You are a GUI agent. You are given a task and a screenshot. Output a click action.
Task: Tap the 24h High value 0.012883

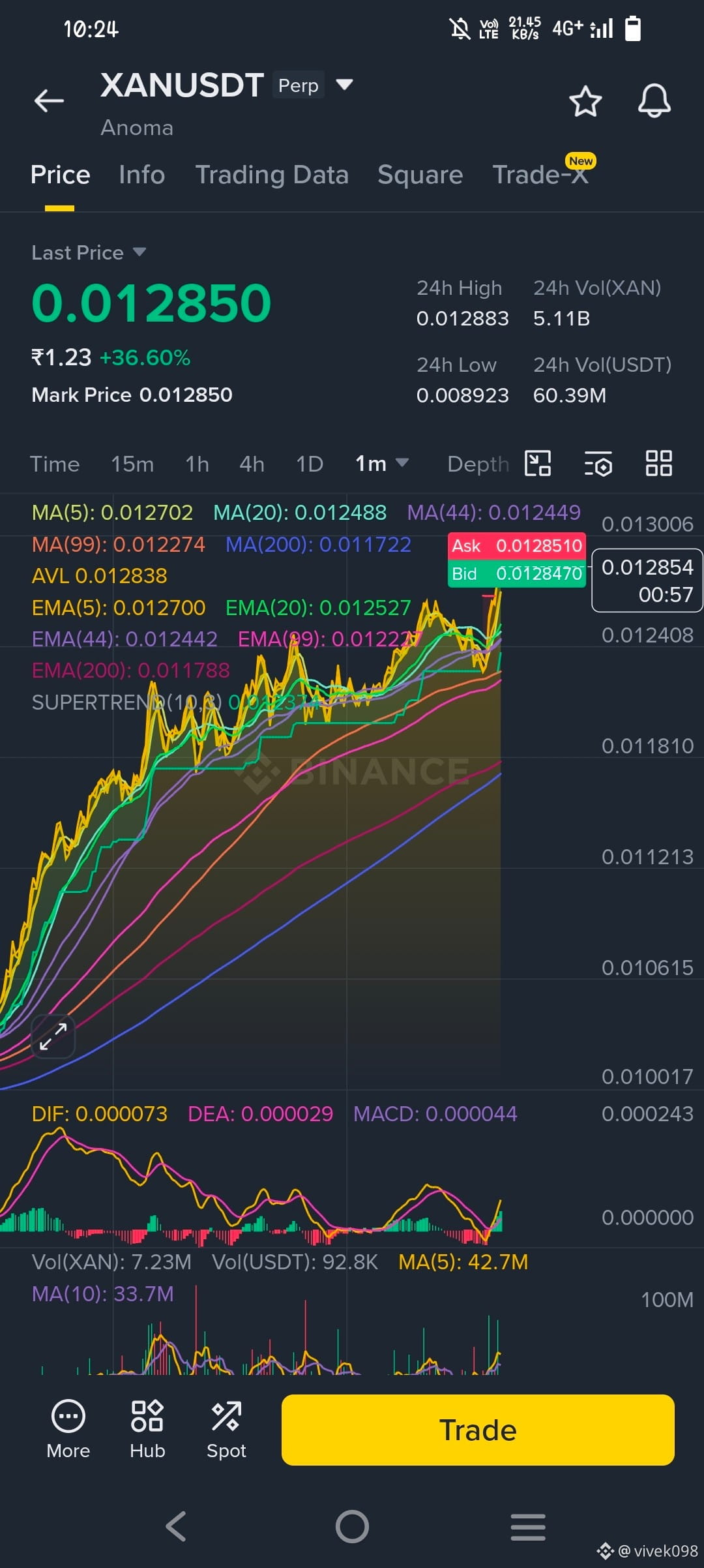(x=463, y=318)
